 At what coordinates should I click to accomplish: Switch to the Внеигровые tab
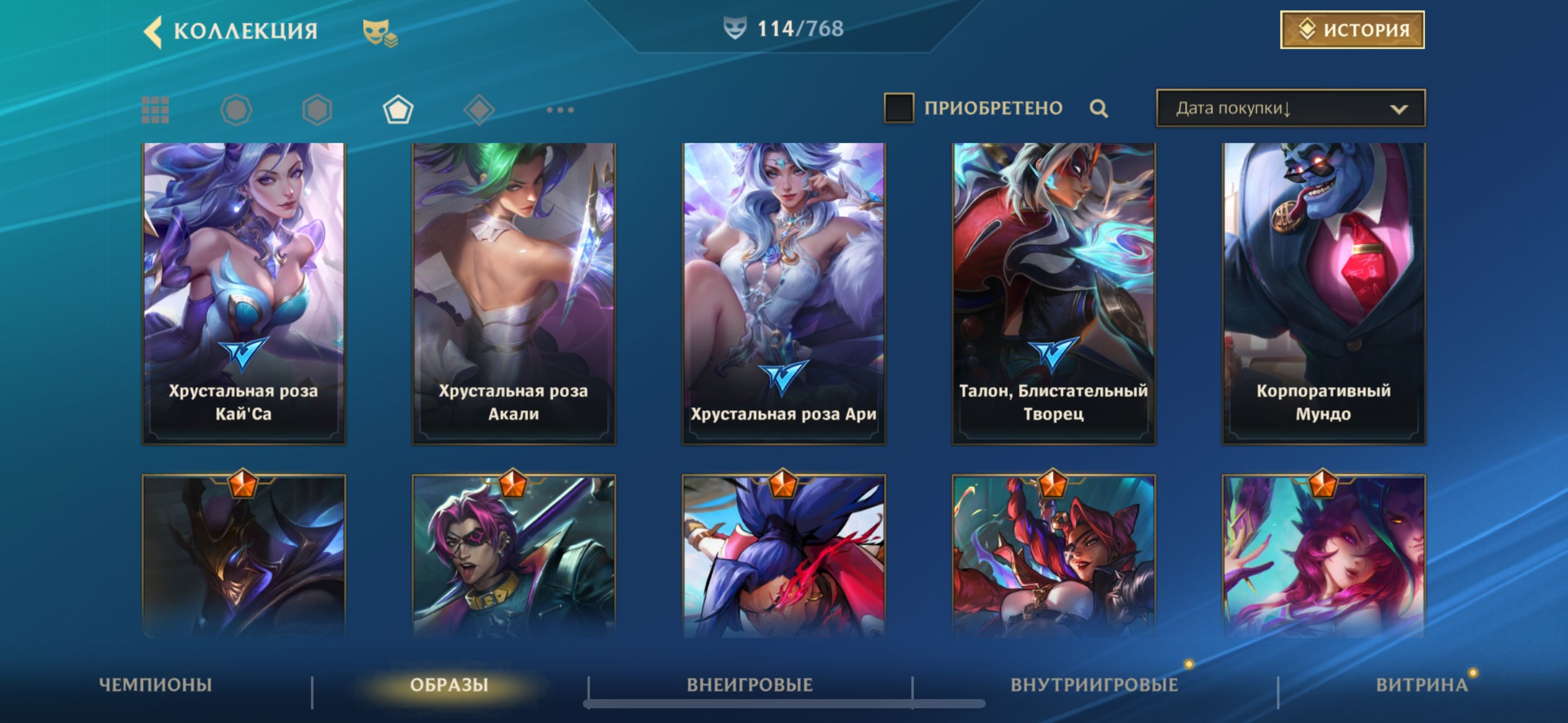(x=750, y=684)
